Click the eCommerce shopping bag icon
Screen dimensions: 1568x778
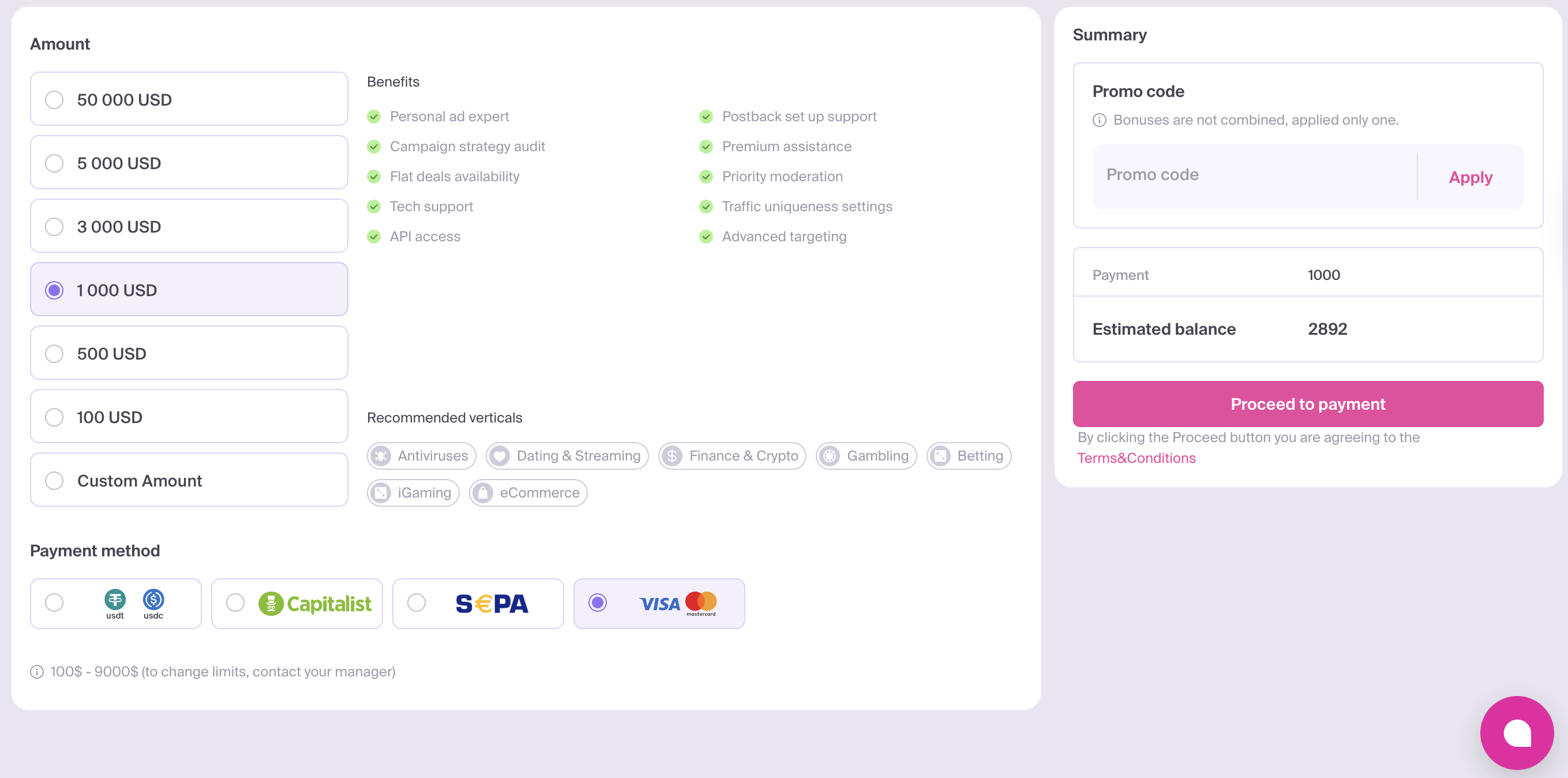point(483,492)
